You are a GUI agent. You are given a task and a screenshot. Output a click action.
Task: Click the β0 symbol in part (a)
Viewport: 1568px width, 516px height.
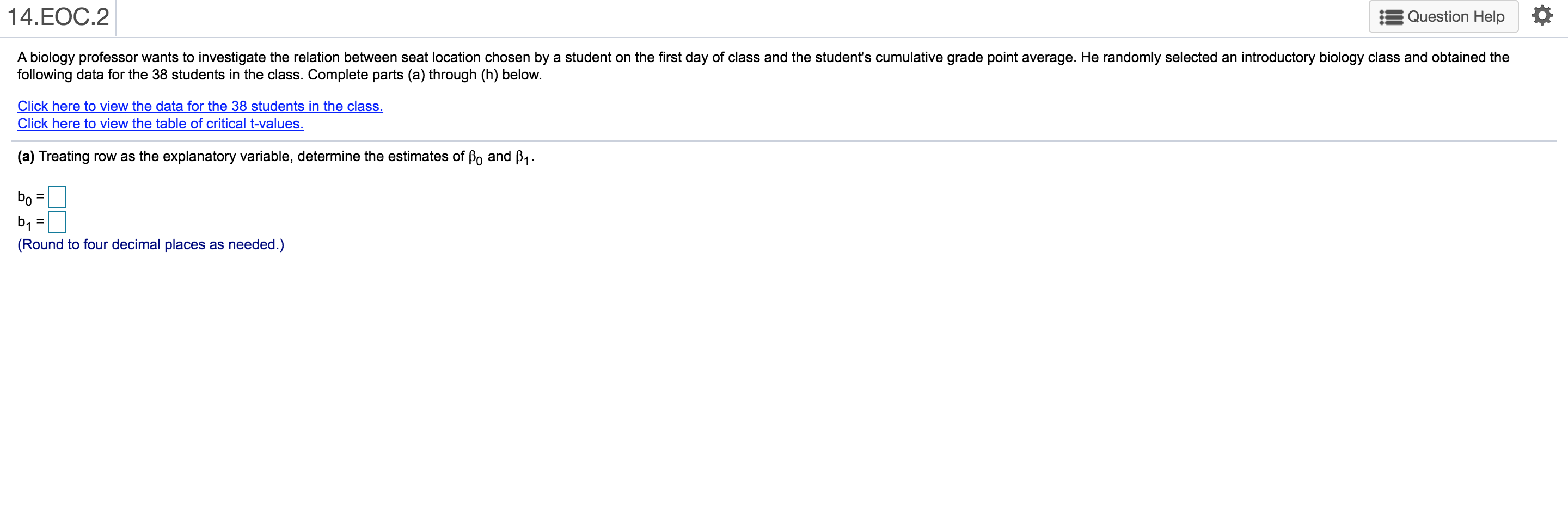pyautogui.click(x=475, y=158)
